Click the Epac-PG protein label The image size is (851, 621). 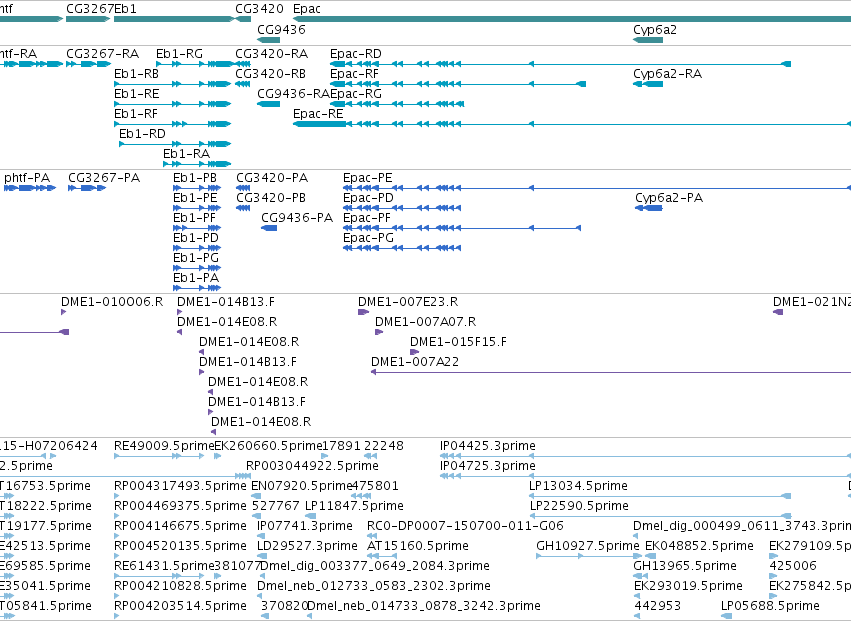pyautogui.click(x=369, y=238)
